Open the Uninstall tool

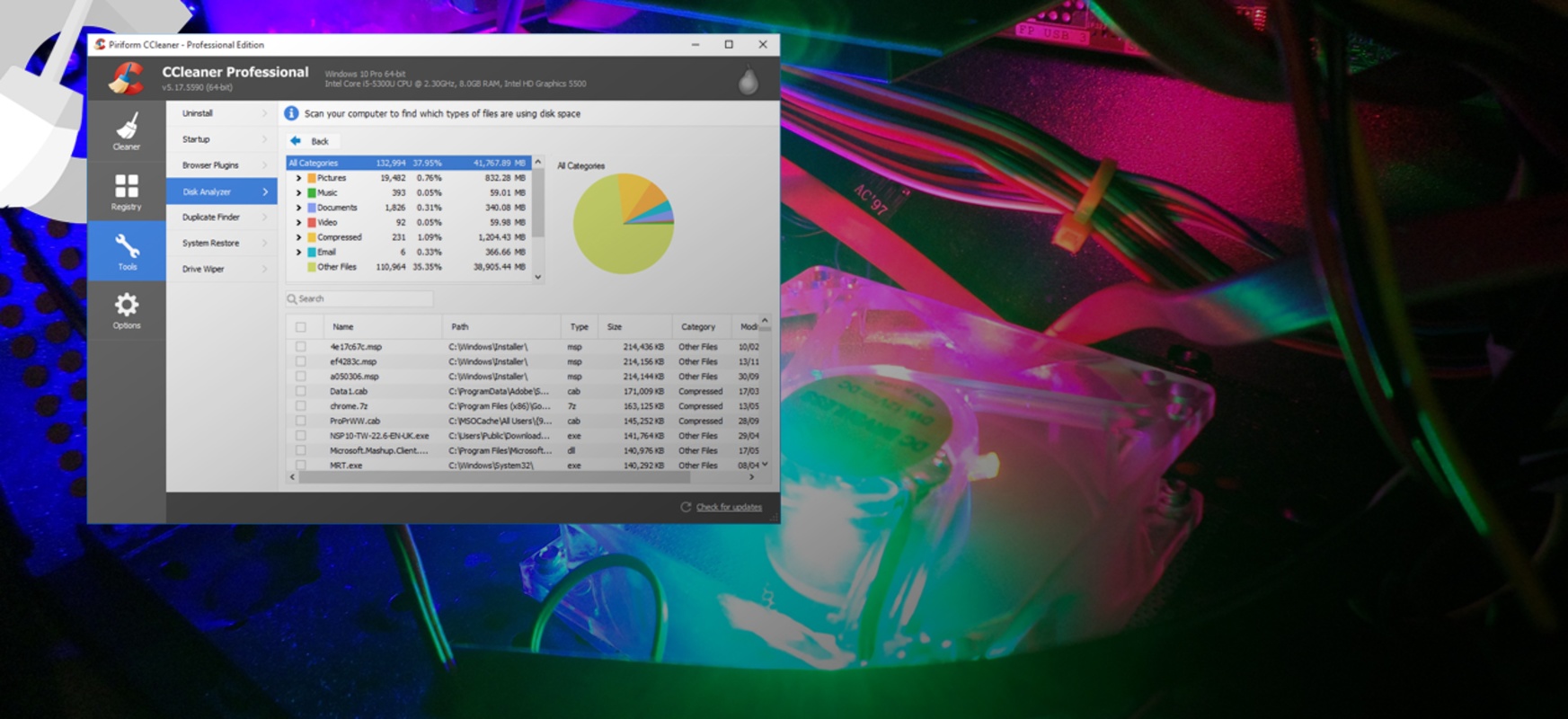pyautogui.click(x=221, y=113)
